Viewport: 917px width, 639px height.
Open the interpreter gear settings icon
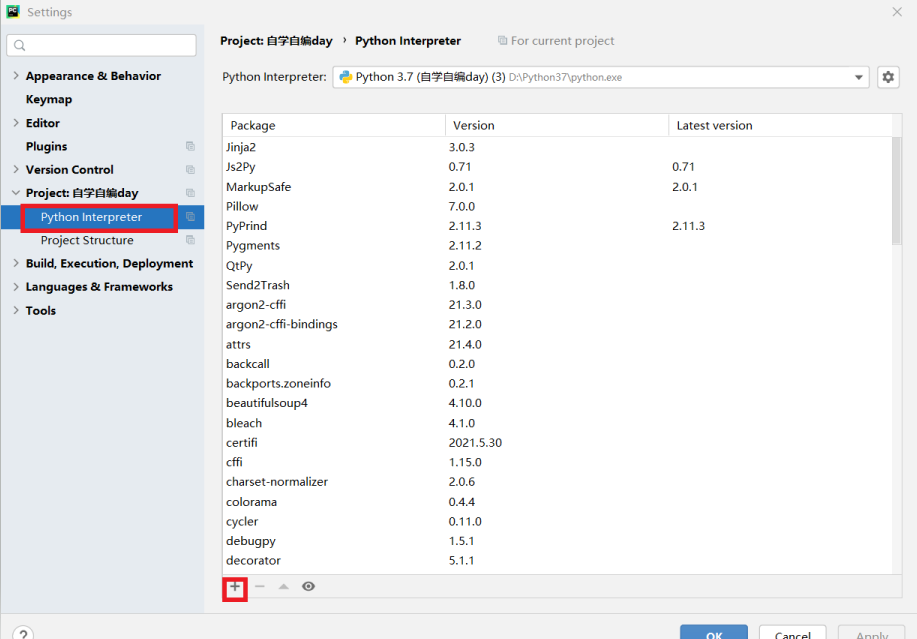pyautogui.click(x=888, y=77)
